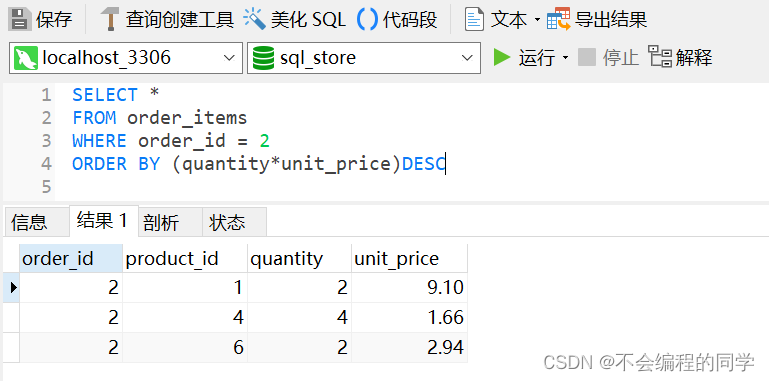Click the quantity cell in the 1.66 row
The height and width of the screenshot is (381, 769).
(x=299, y=317)
